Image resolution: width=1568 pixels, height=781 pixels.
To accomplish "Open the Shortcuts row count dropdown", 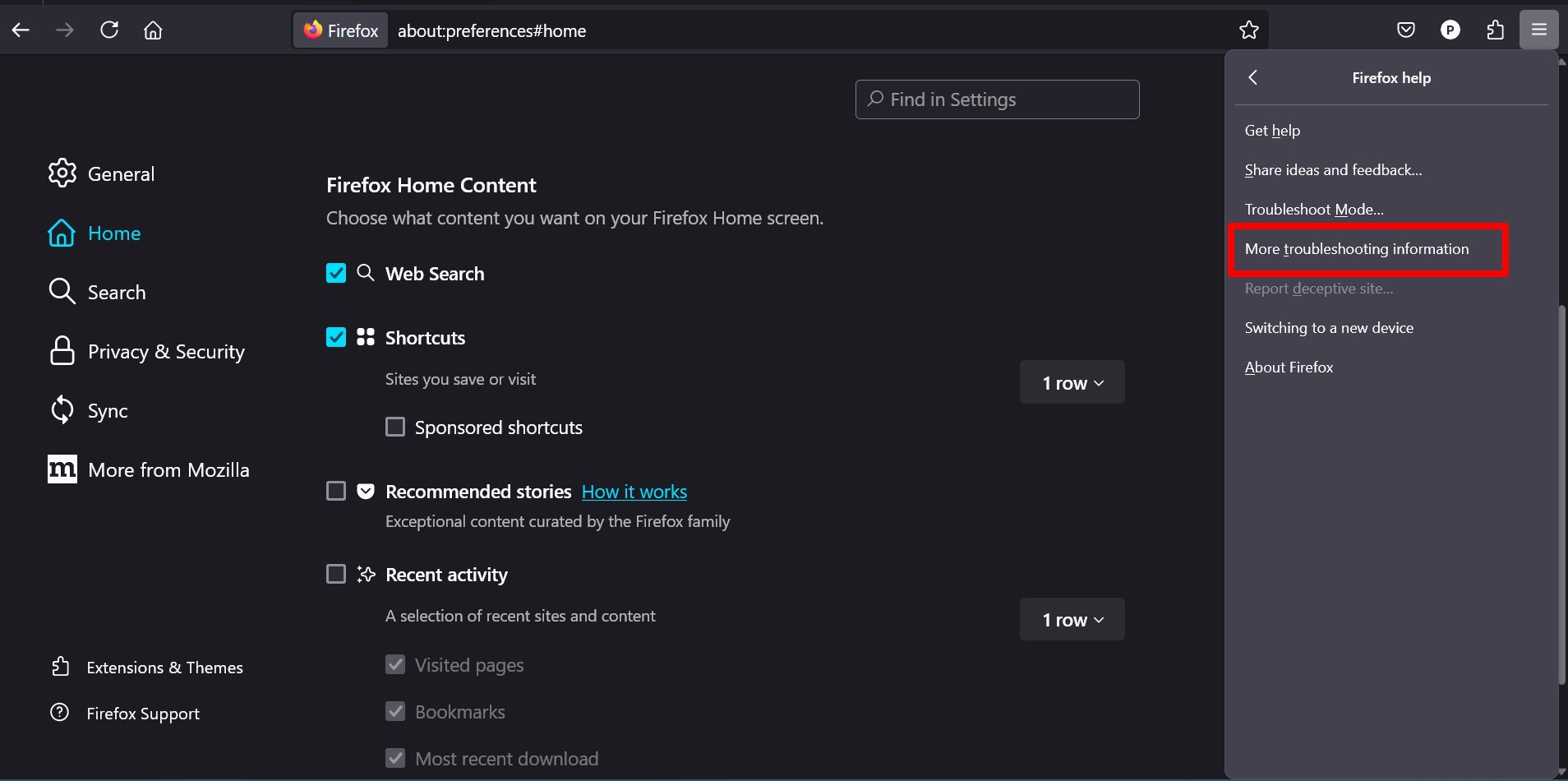I will click(1072, 382).
